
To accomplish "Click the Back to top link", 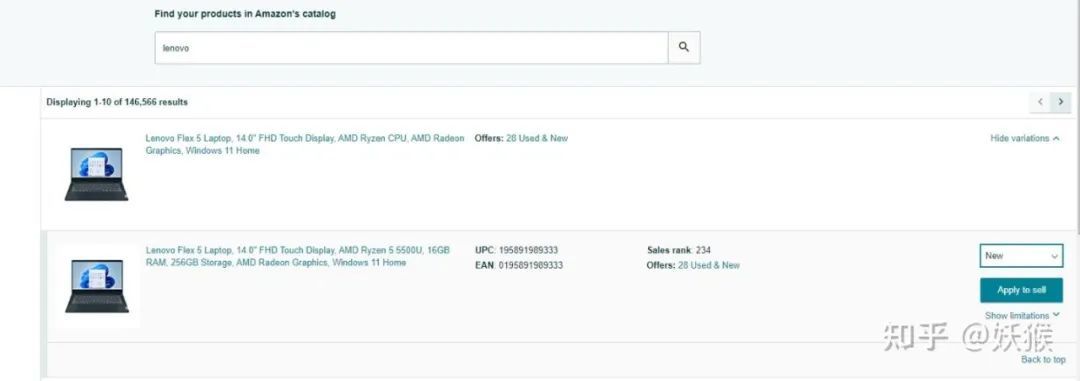I will 1043,360.
